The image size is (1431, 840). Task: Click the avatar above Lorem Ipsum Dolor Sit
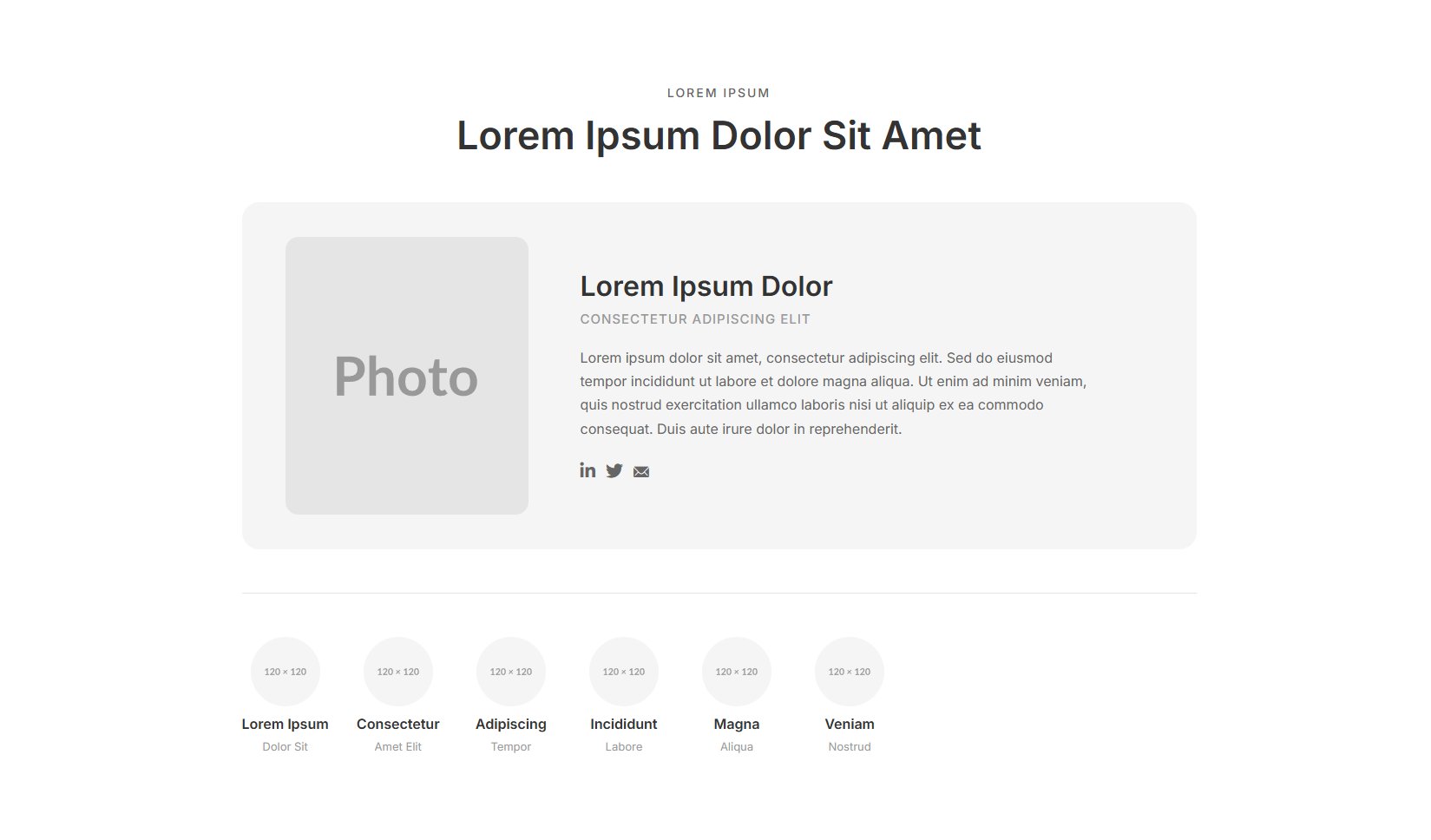coord(286,672)
